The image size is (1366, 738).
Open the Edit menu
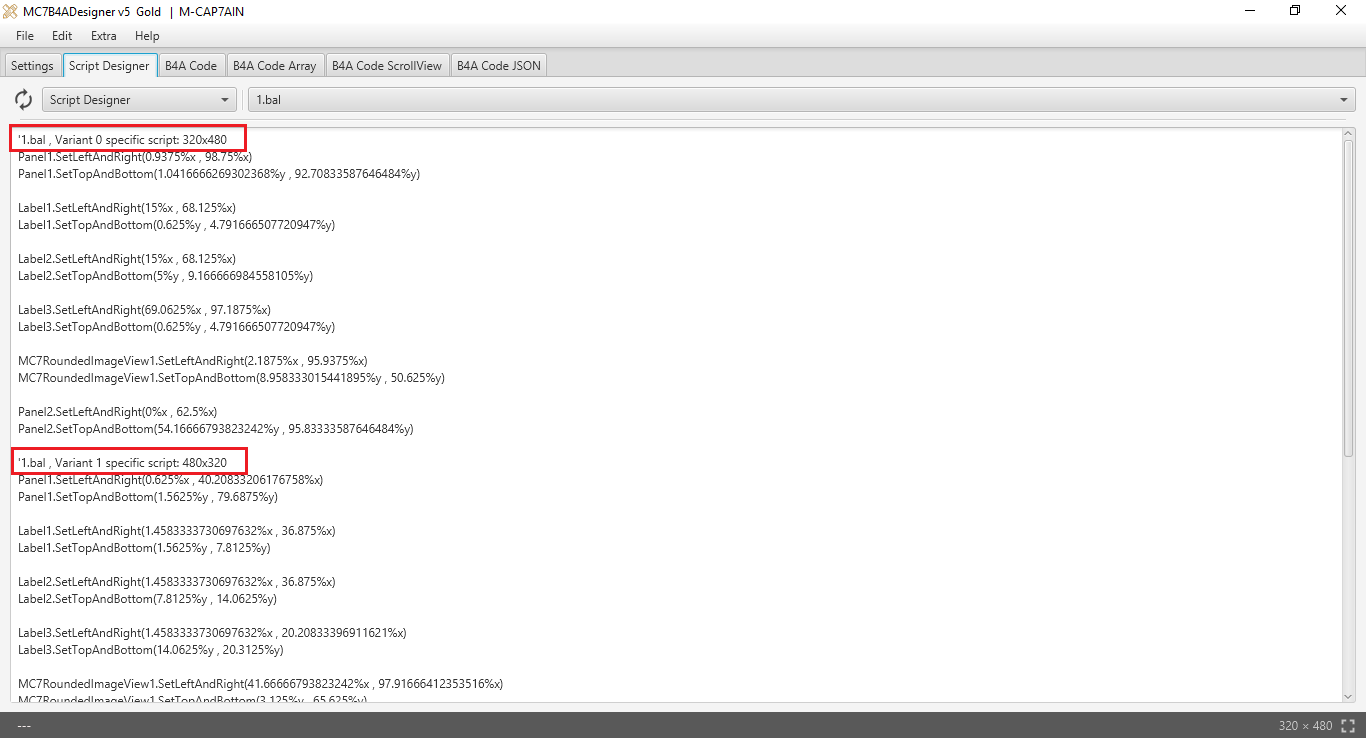point(62,36)
